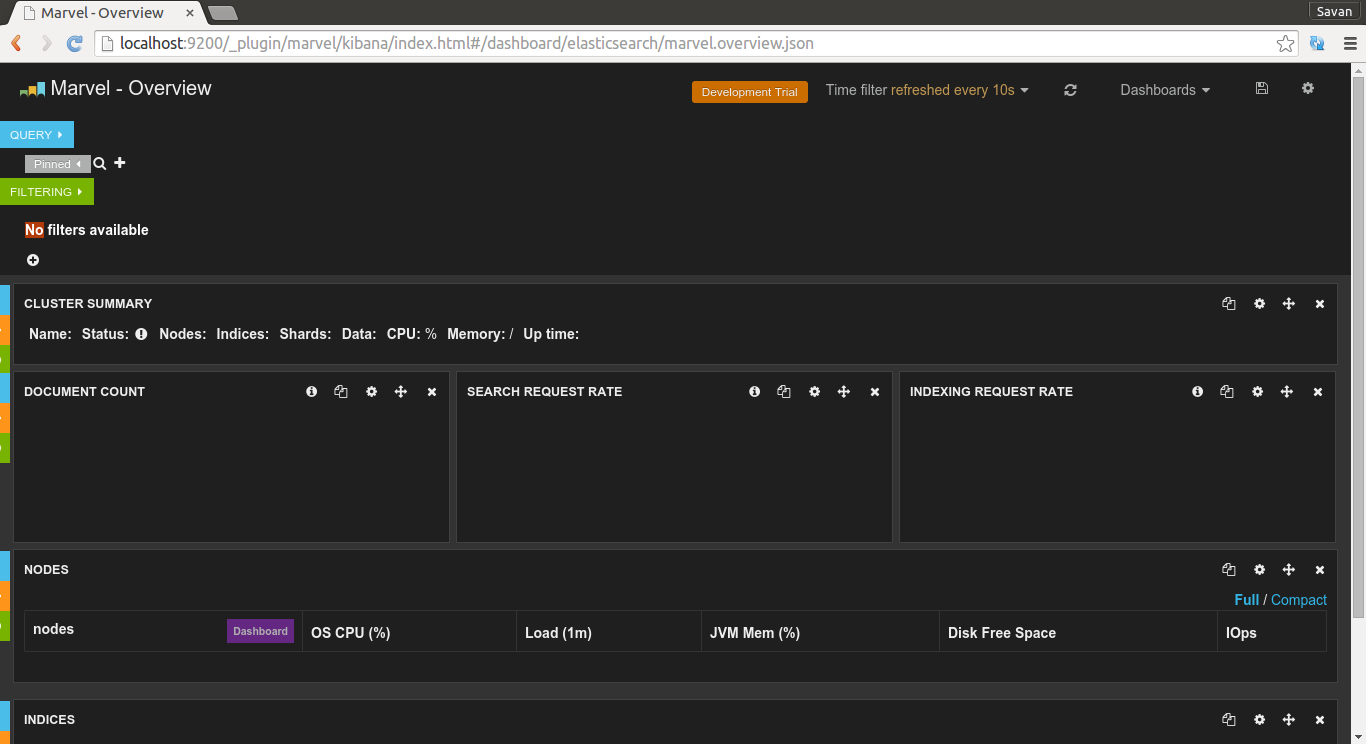Viewport: 1366px width, 744px height.
Task: Go back with browser back arrow
Action: click(x=16, y=43)
